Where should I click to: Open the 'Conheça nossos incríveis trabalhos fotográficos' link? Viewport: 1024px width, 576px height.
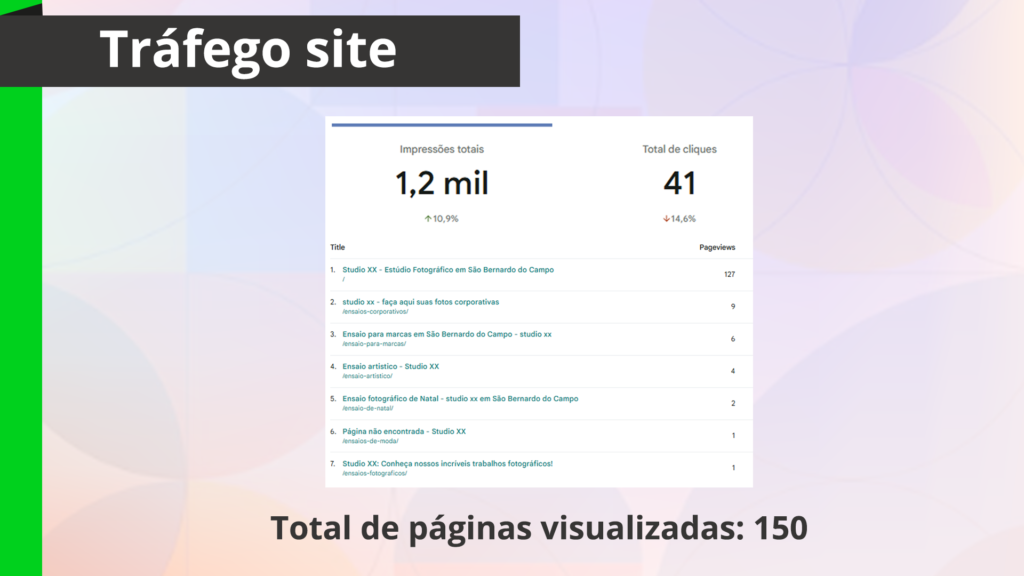click(447, 463)
